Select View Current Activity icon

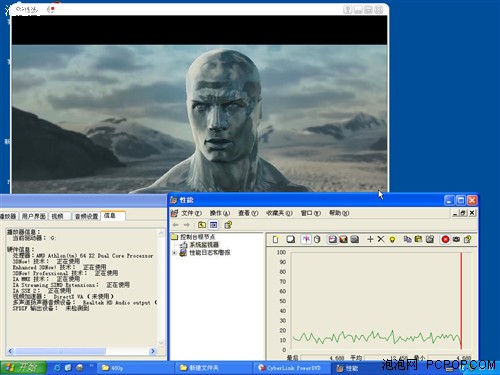[x=306, y=239]
